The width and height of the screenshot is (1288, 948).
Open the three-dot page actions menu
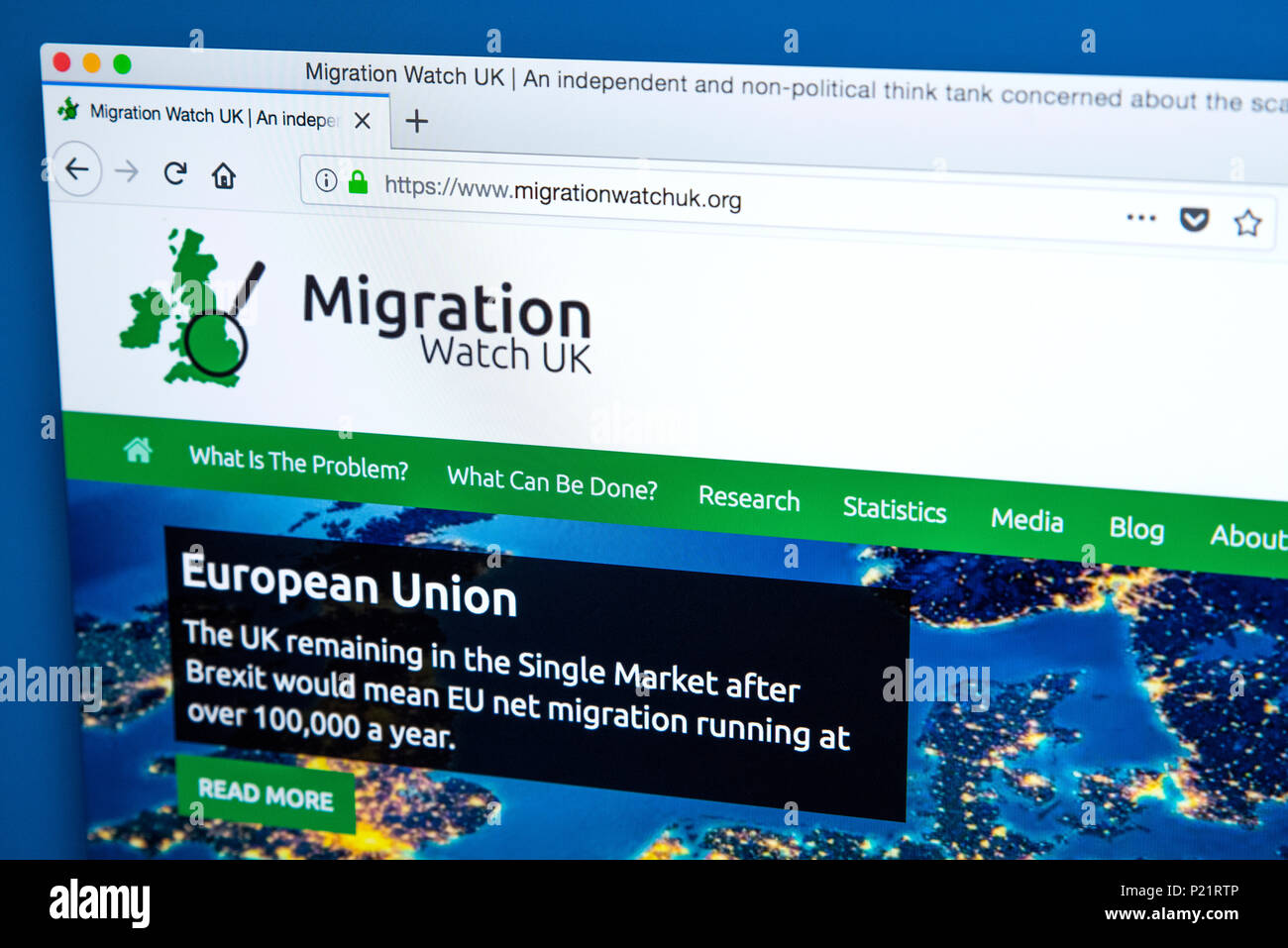coord(1141,217)
